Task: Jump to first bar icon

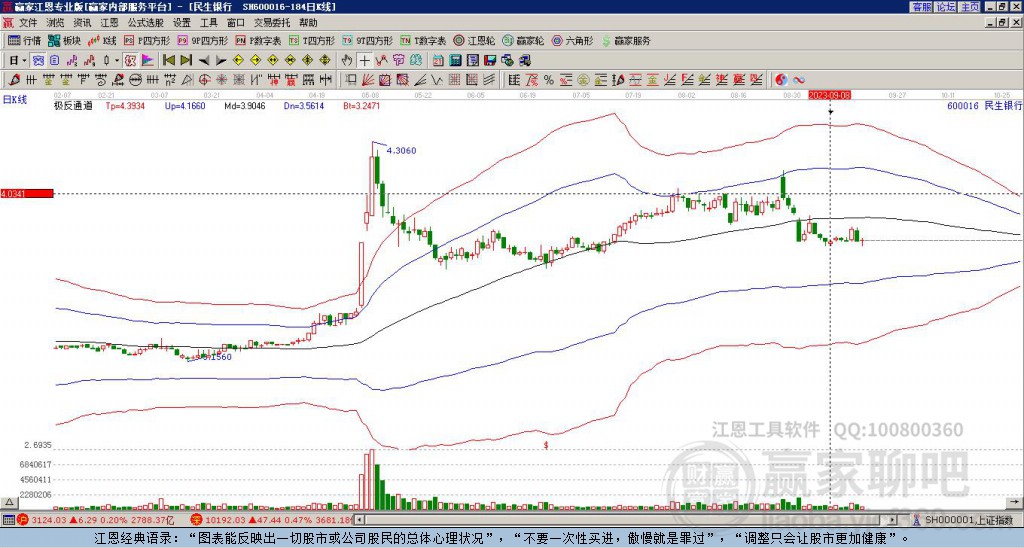Action: pyautogui.click(x=168, y=61)
